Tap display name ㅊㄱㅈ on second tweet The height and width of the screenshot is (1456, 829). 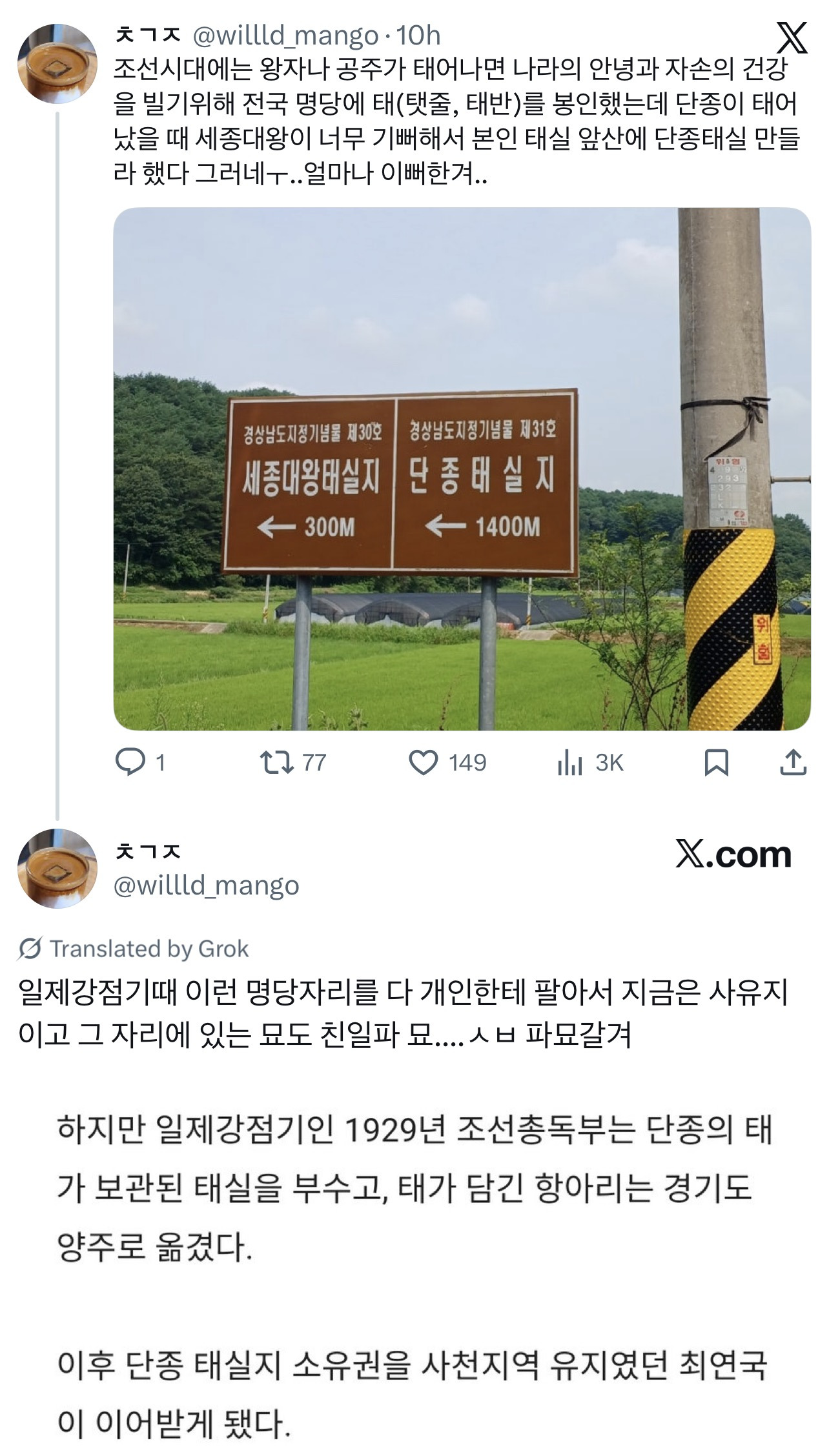[148, 851]
